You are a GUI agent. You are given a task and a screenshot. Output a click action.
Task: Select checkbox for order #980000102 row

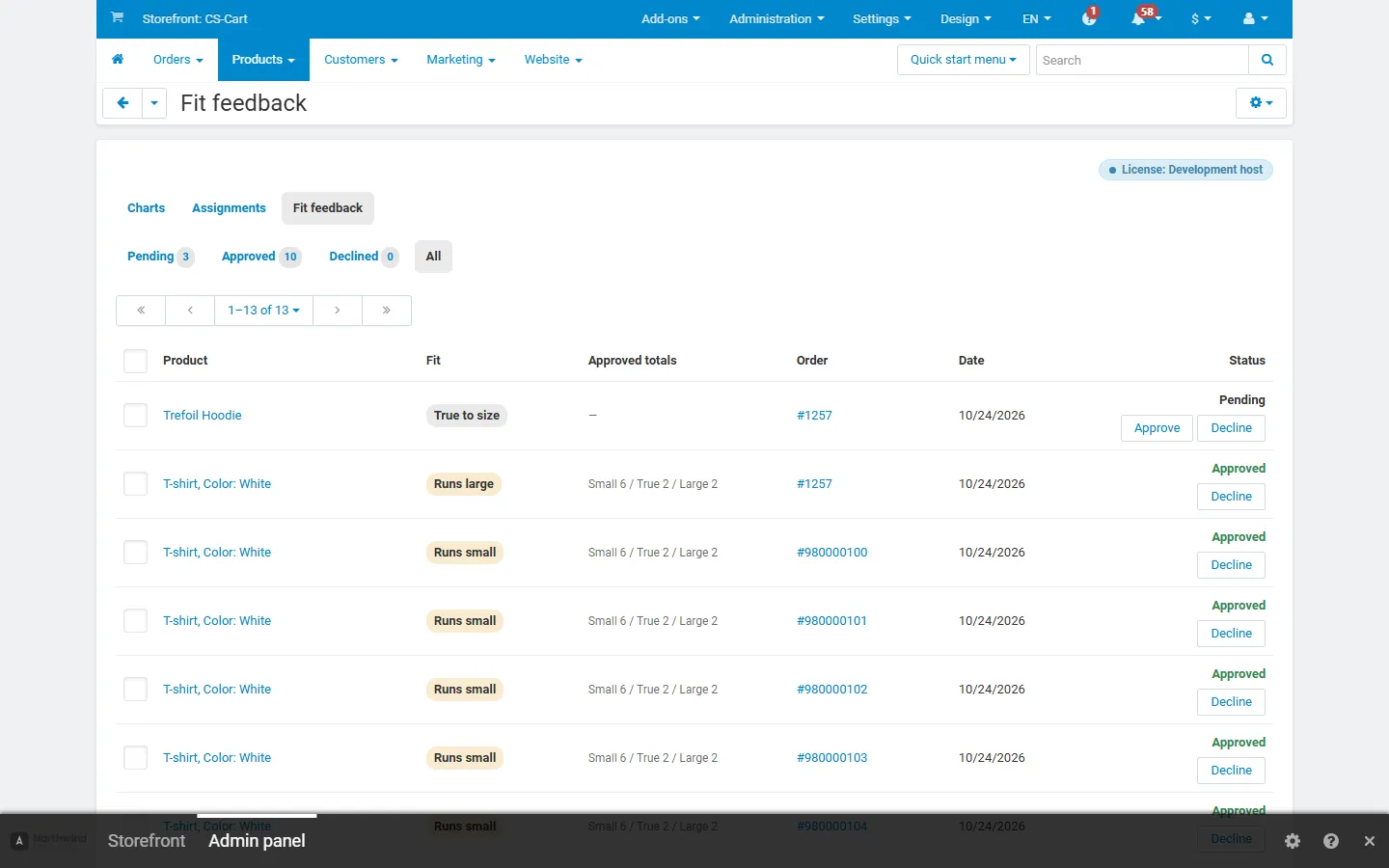pos(136,690)
